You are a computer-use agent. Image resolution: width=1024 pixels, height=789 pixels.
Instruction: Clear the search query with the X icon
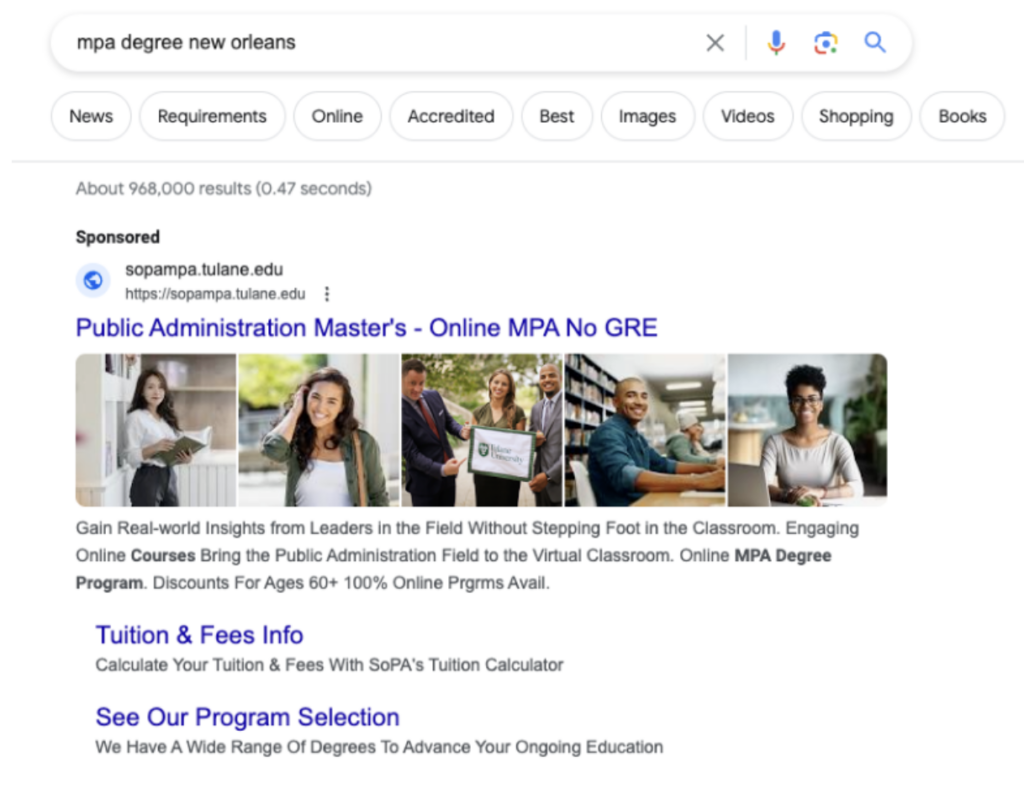[715, 43]
